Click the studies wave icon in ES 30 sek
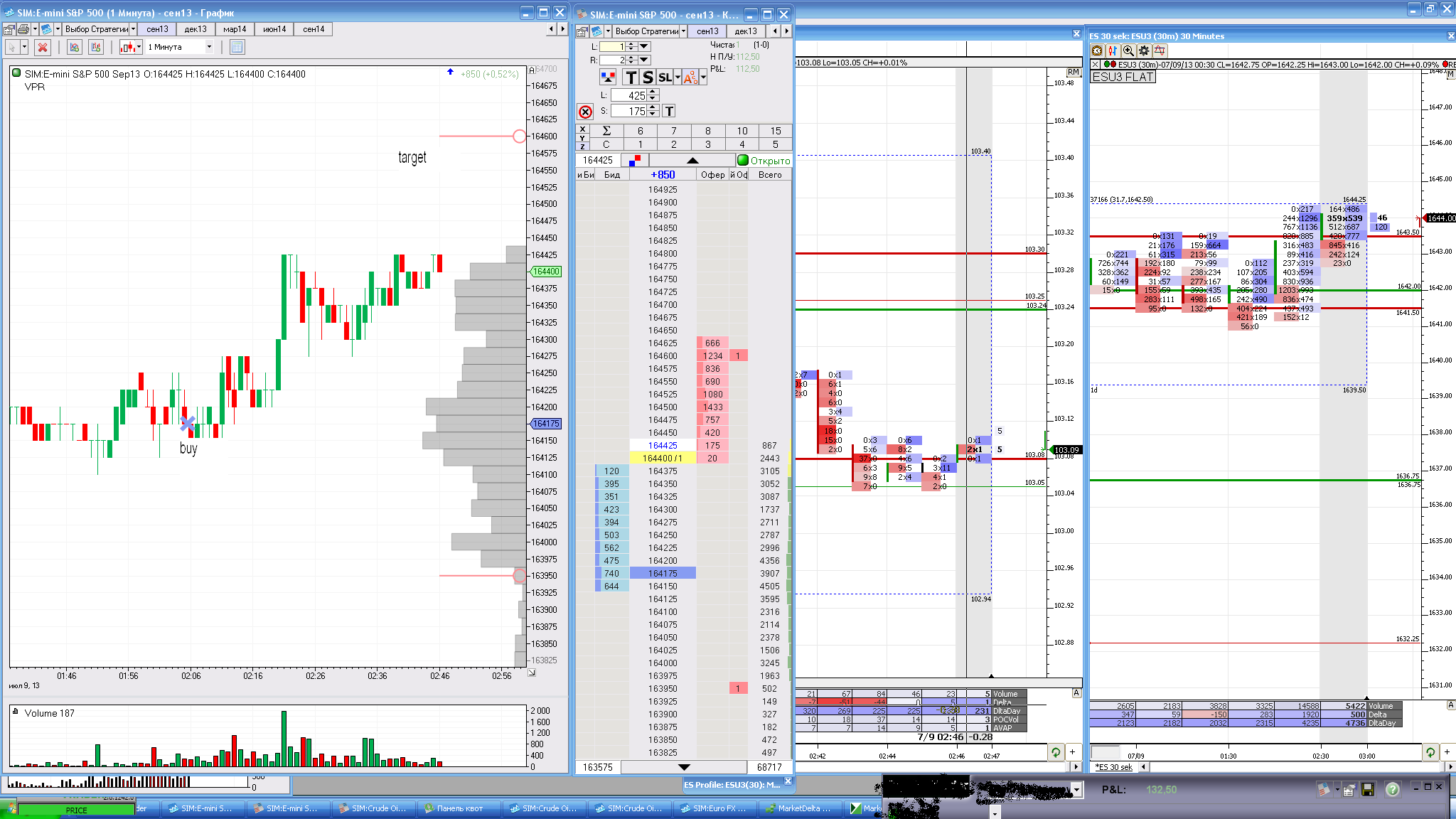 pyautogui.click(x=1160, y=50)
